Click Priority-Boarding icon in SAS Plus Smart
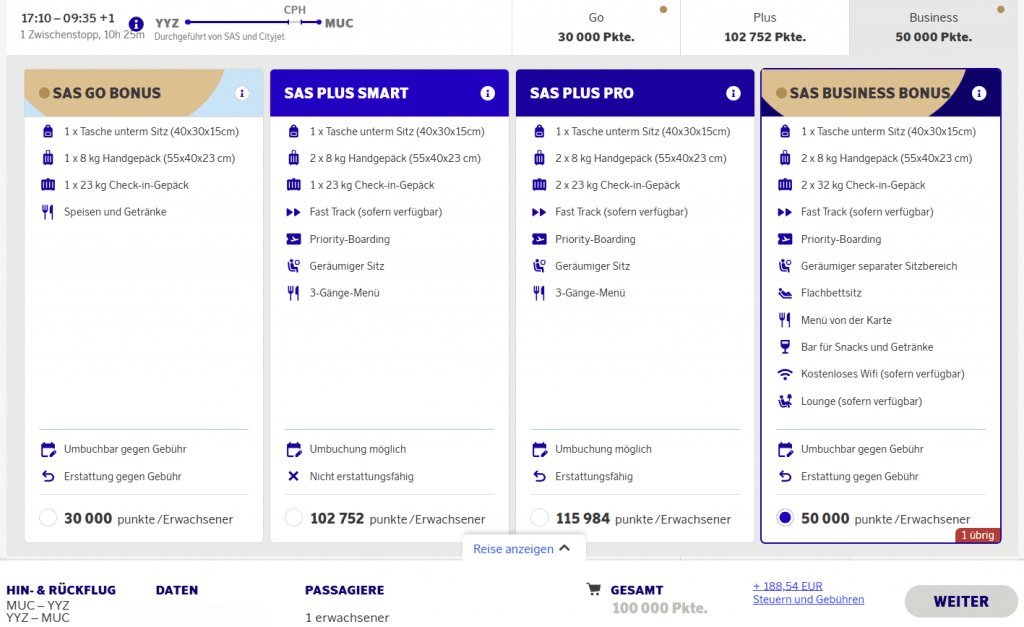 click(293, 239)
